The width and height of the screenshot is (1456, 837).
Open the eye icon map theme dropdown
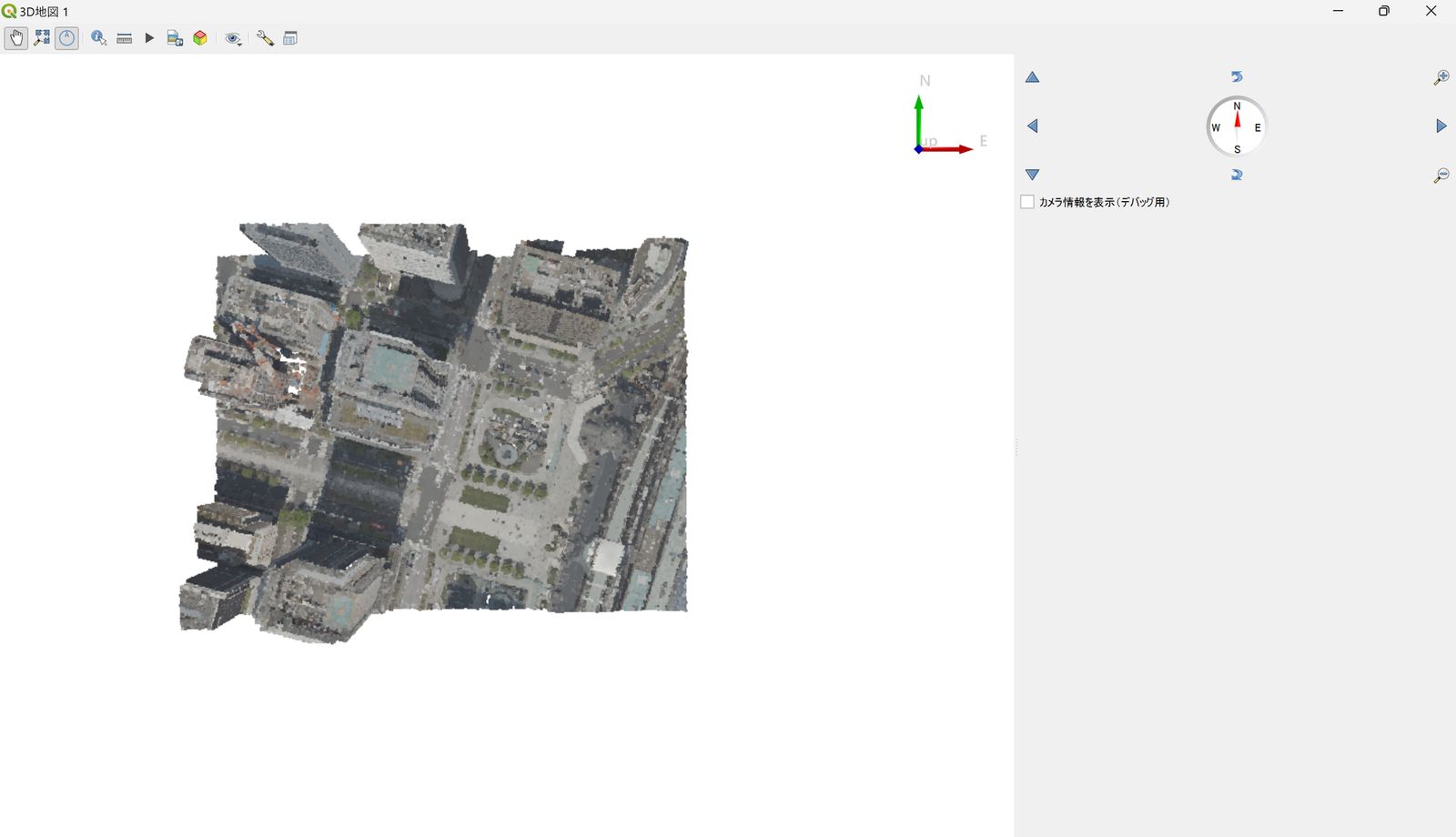pos(234,38)
